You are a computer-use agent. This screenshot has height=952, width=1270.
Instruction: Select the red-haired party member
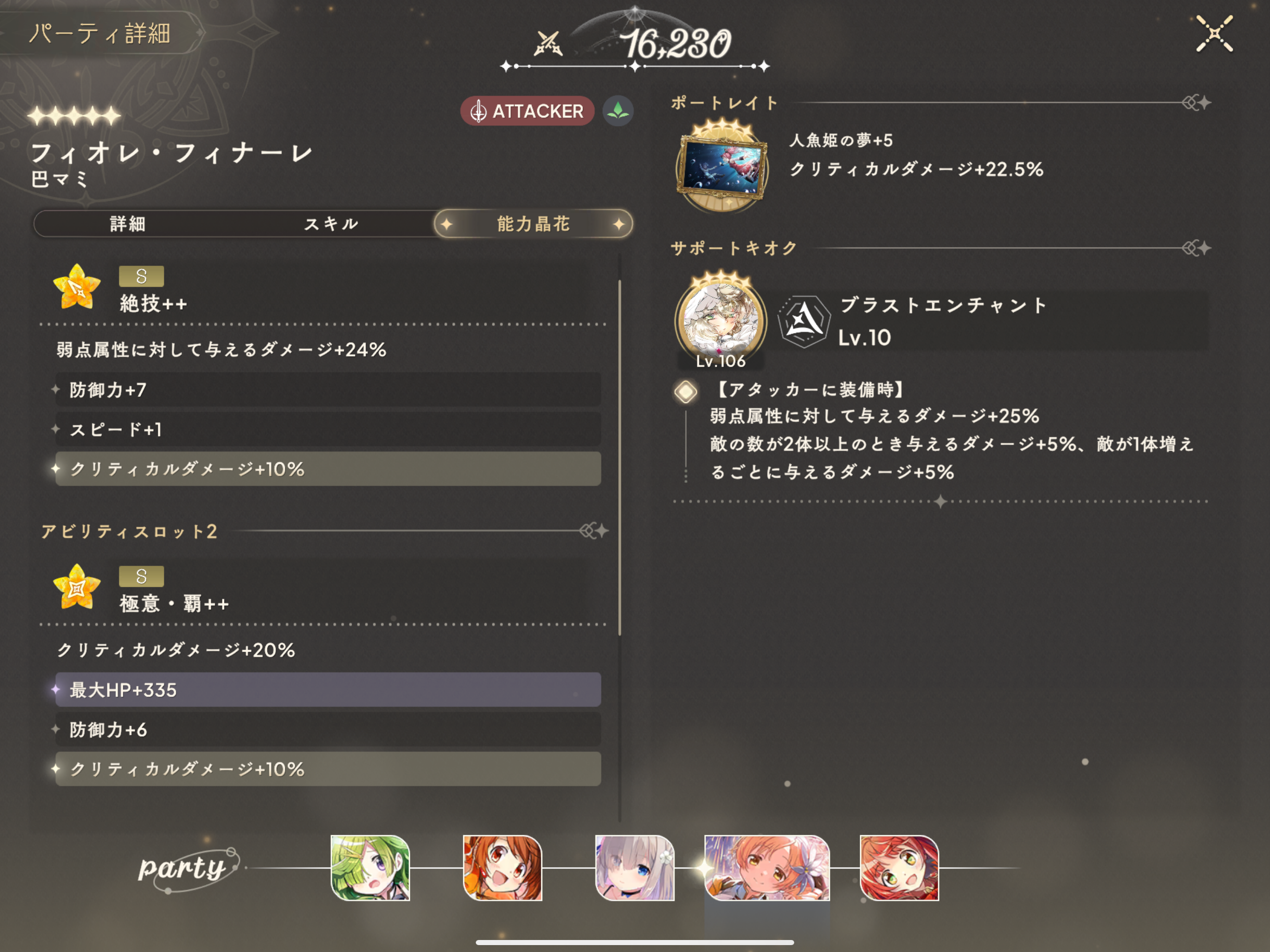coord(899,867)
